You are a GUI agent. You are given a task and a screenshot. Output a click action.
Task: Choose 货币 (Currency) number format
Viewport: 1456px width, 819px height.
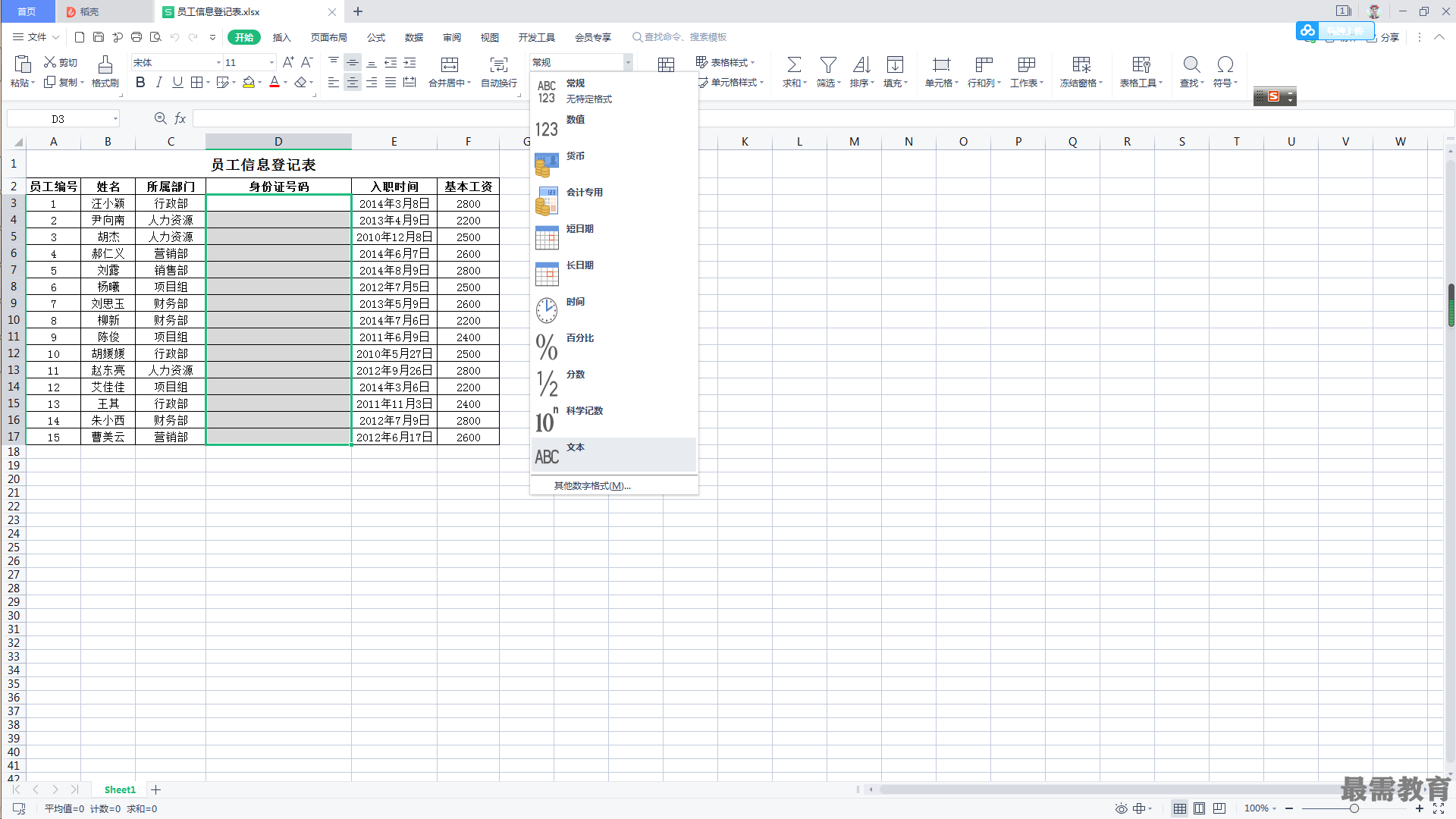tap(613, 164)
